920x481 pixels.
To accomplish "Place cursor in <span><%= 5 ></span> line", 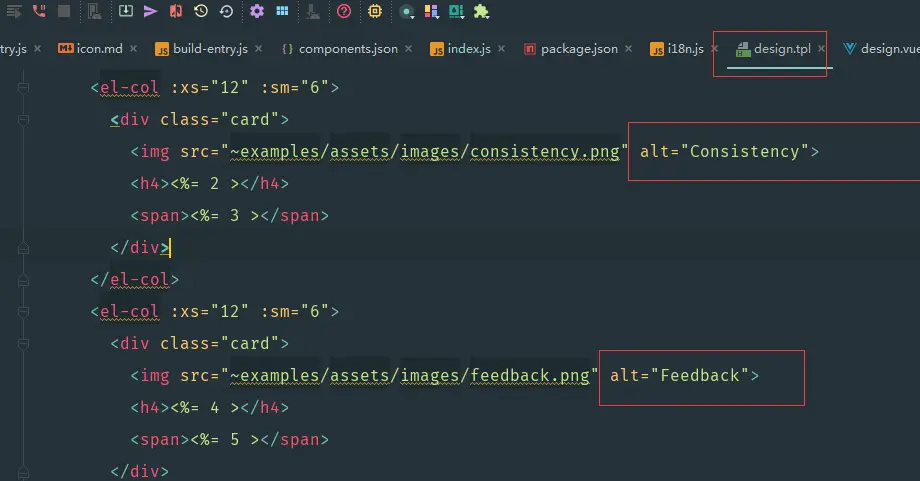I will point(229,439).
